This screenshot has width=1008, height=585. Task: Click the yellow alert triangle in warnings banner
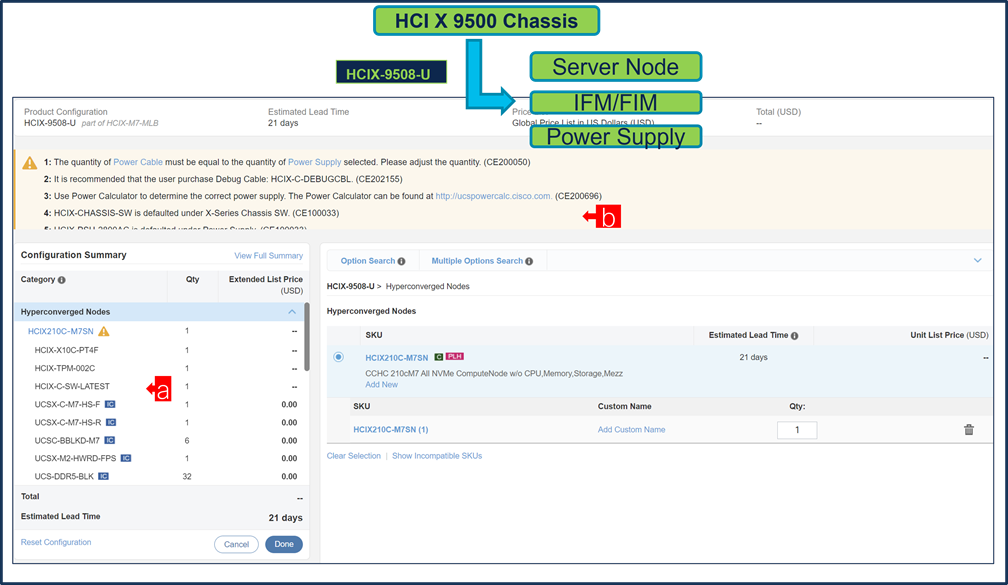click(x=30, y=163)
